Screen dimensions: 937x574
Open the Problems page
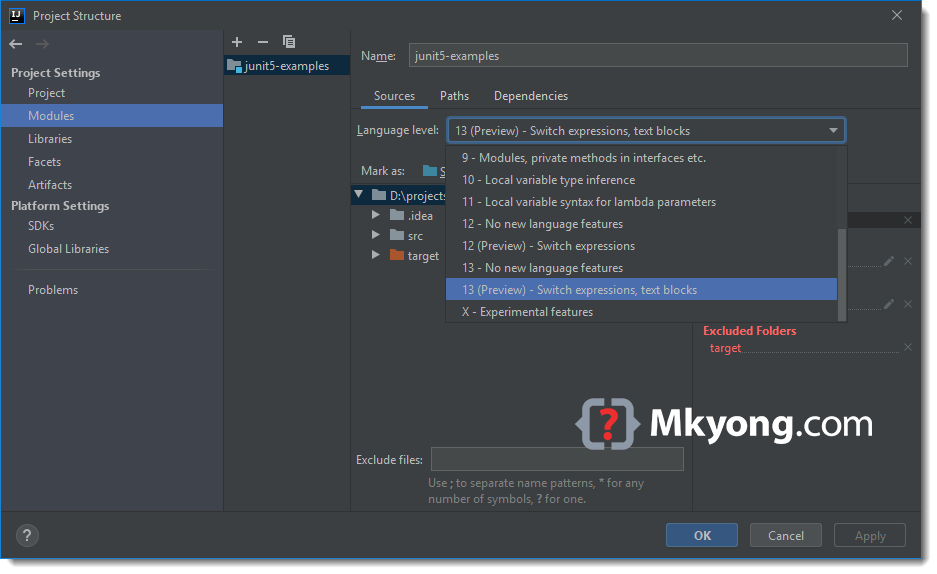pyautogui.click(x=53, y=290)
